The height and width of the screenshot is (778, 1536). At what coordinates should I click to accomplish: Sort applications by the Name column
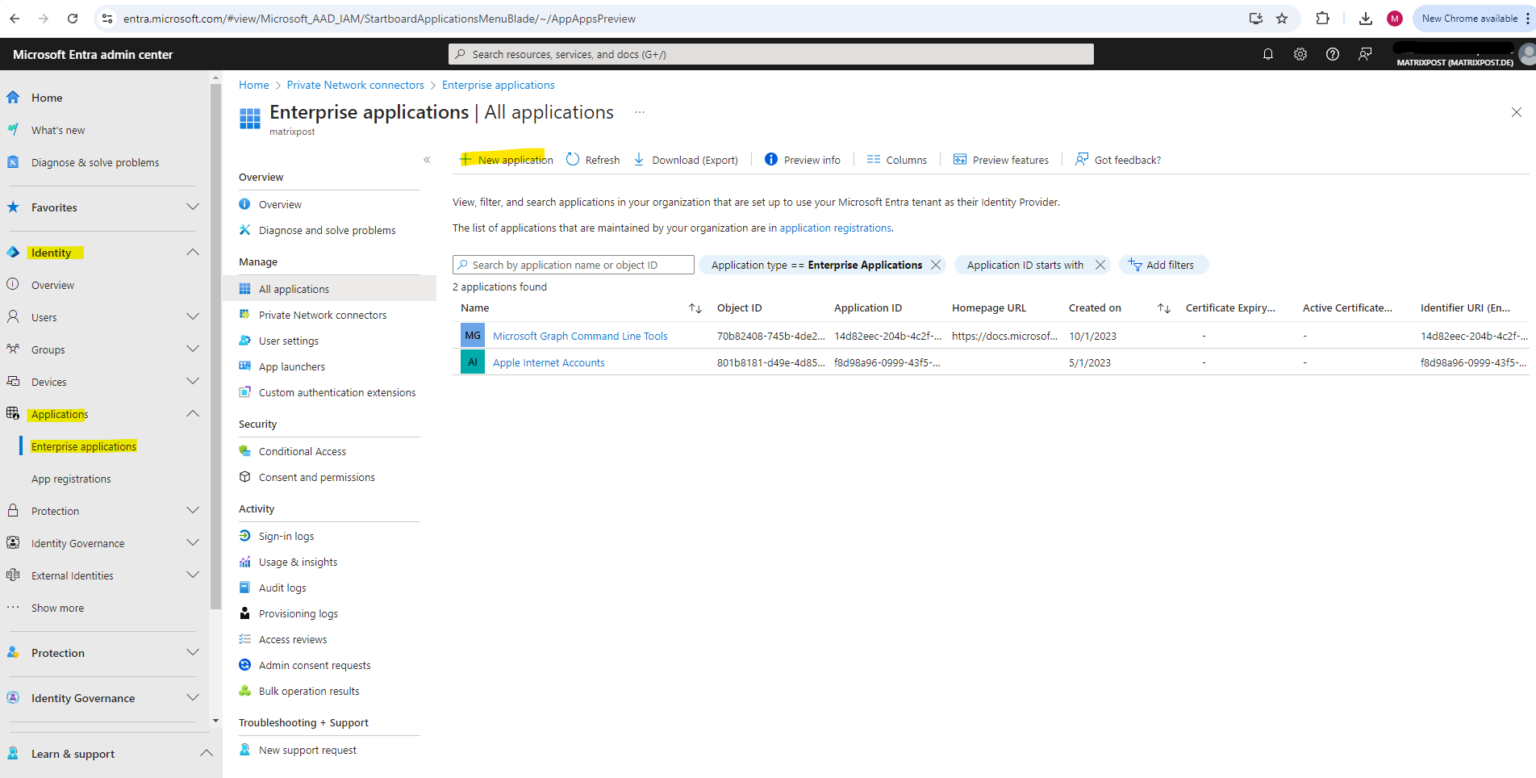696,308
